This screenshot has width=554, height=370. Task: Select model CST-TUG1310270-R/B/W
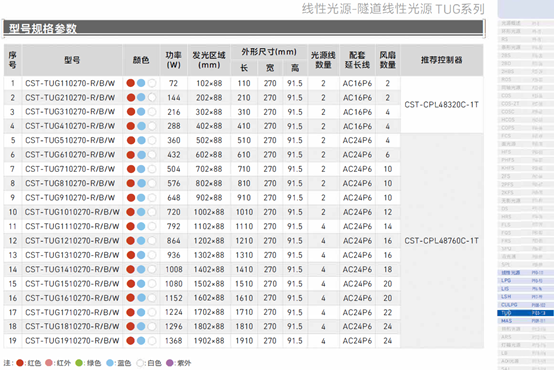[x=72, y=255]
